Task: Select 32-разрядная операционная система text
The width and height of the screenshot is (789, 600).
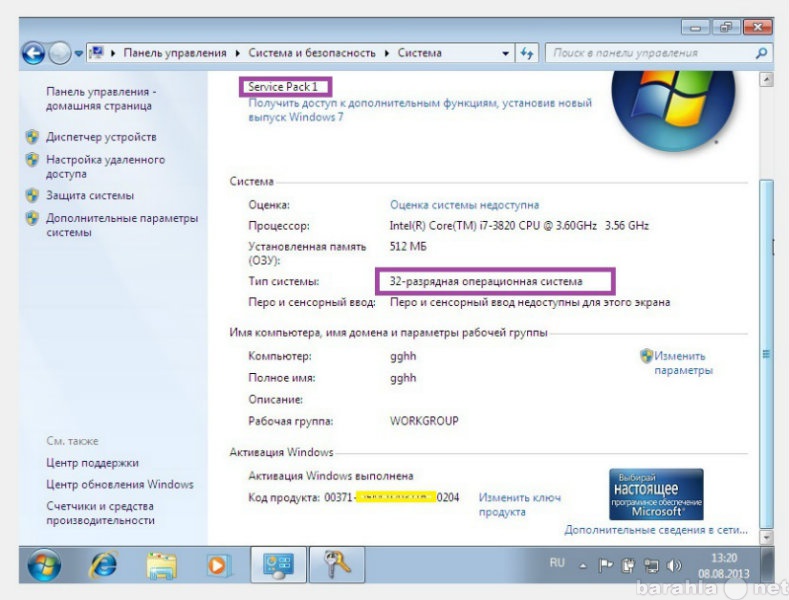Action: point(486,281)
